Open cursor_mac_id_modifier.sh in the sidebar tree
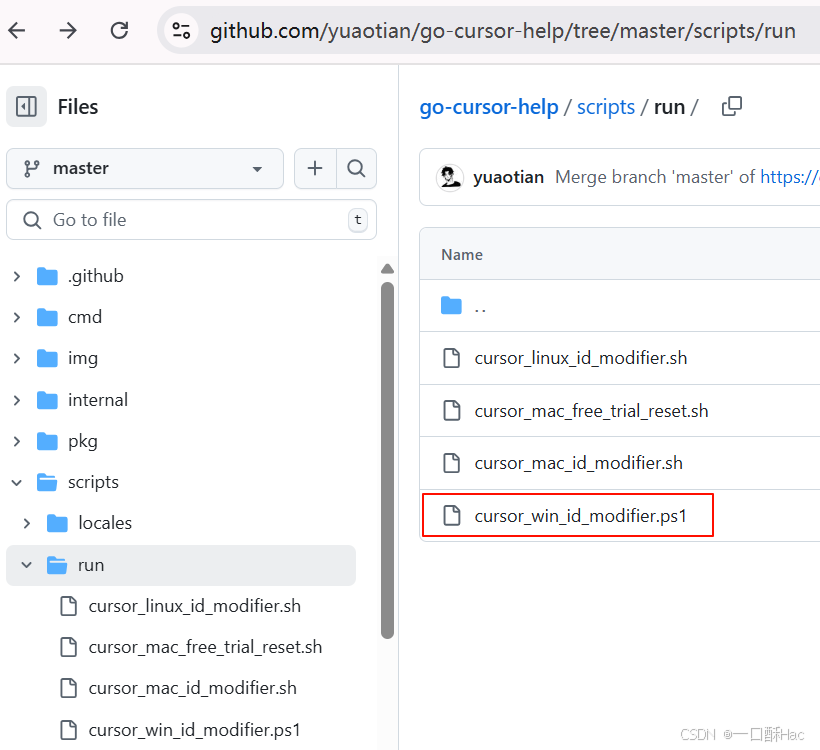Viewport: 820px width, 750px height. (x=192, y=688)
